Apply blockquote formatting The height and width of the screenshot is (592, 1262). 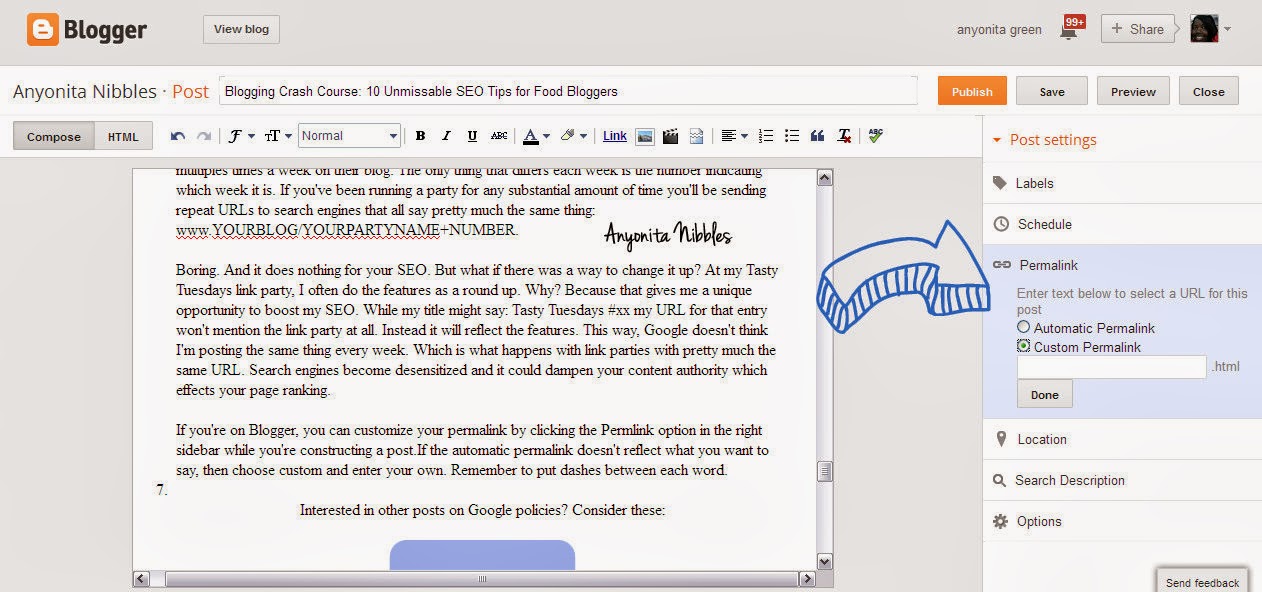pos(818,136)
